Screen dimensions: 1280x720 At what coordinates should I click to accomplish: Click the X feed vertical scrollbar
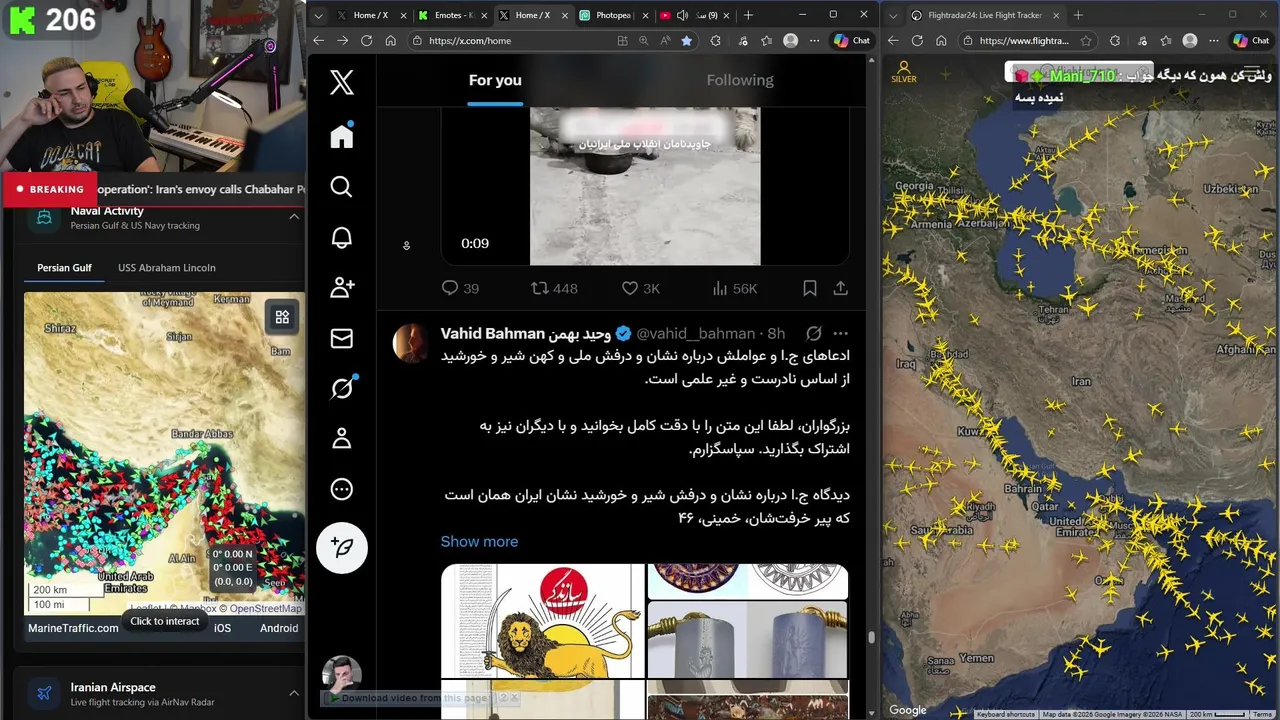coord(871,636)
